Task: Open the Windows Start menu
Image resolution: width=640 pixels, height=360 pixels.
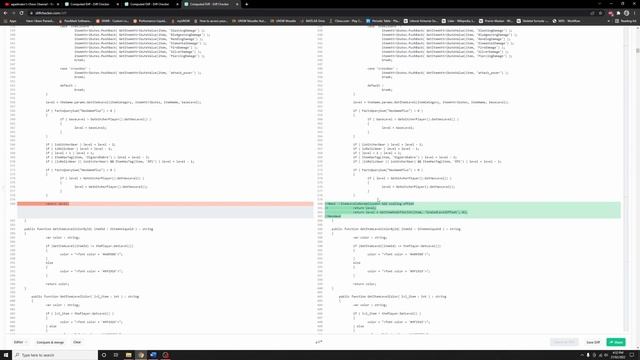Action: click(6, 355)
